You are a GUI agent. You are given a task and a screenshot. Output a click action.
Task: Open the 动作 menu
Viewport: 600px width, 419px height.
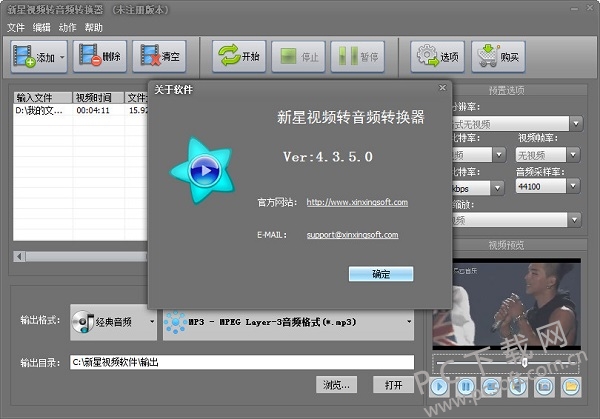[67, 28]
